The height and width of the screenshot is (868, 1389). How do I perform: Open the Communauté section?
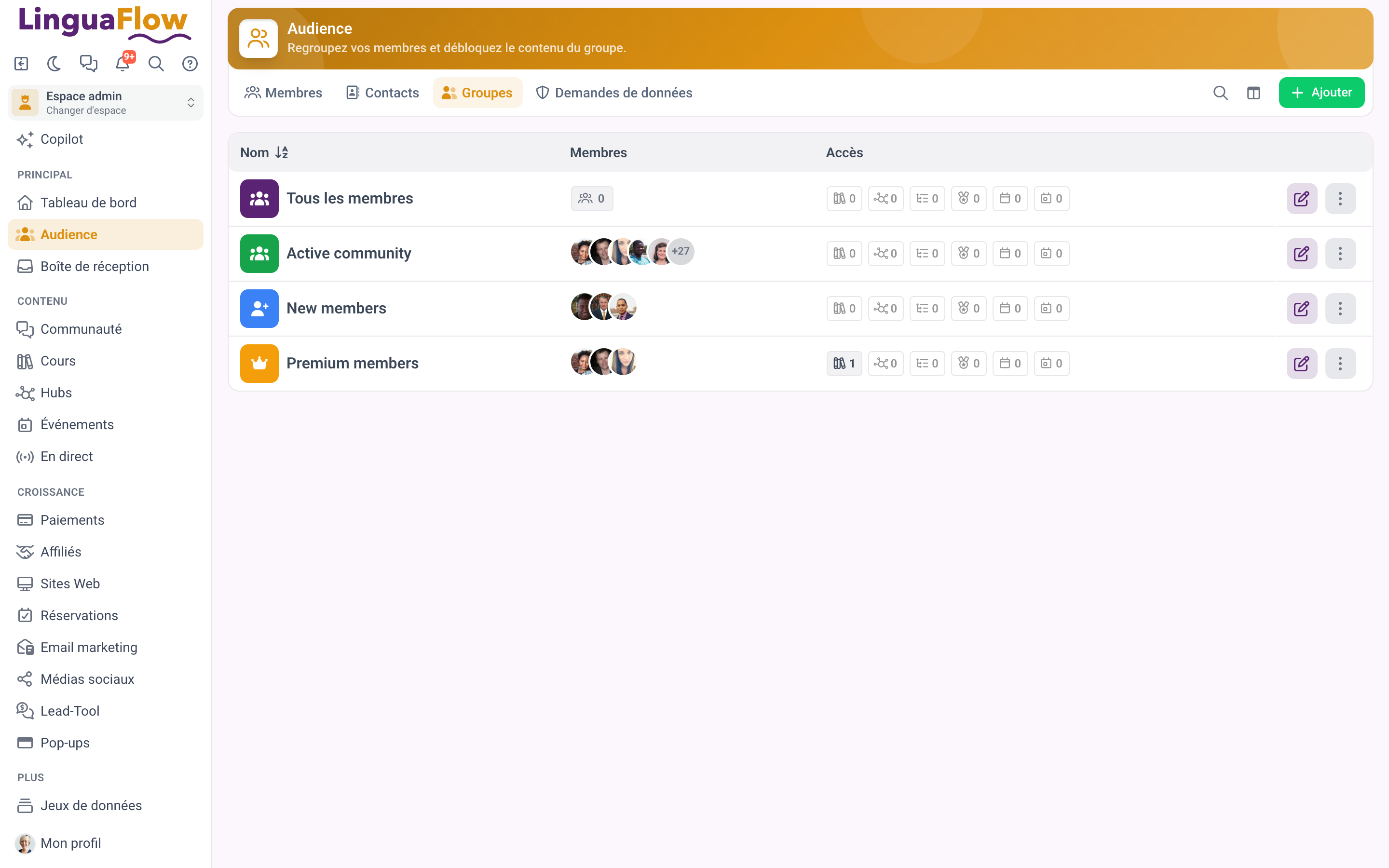point(106,329)
